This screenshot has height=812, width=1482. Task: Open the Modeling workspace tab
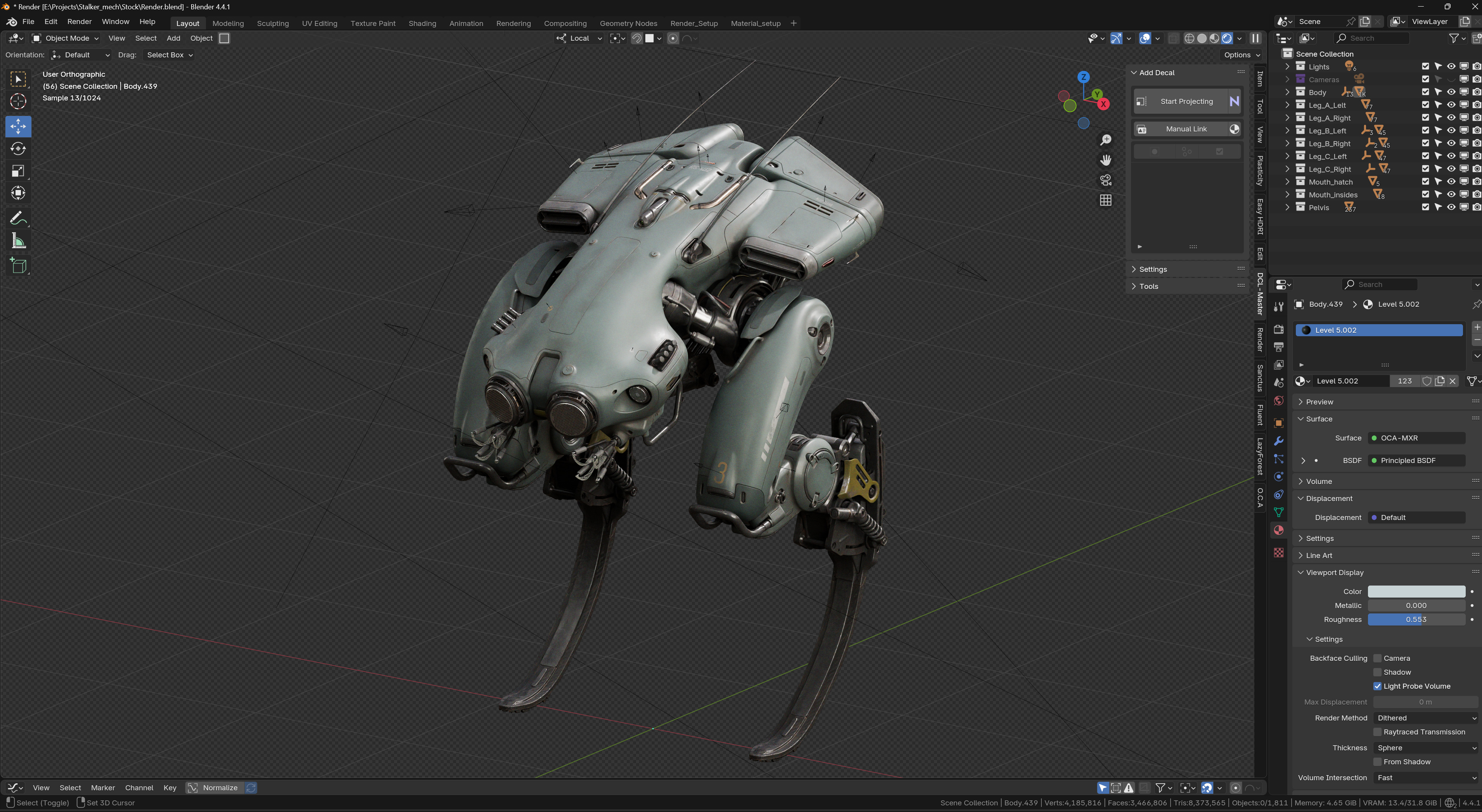[x=228, y=24]
